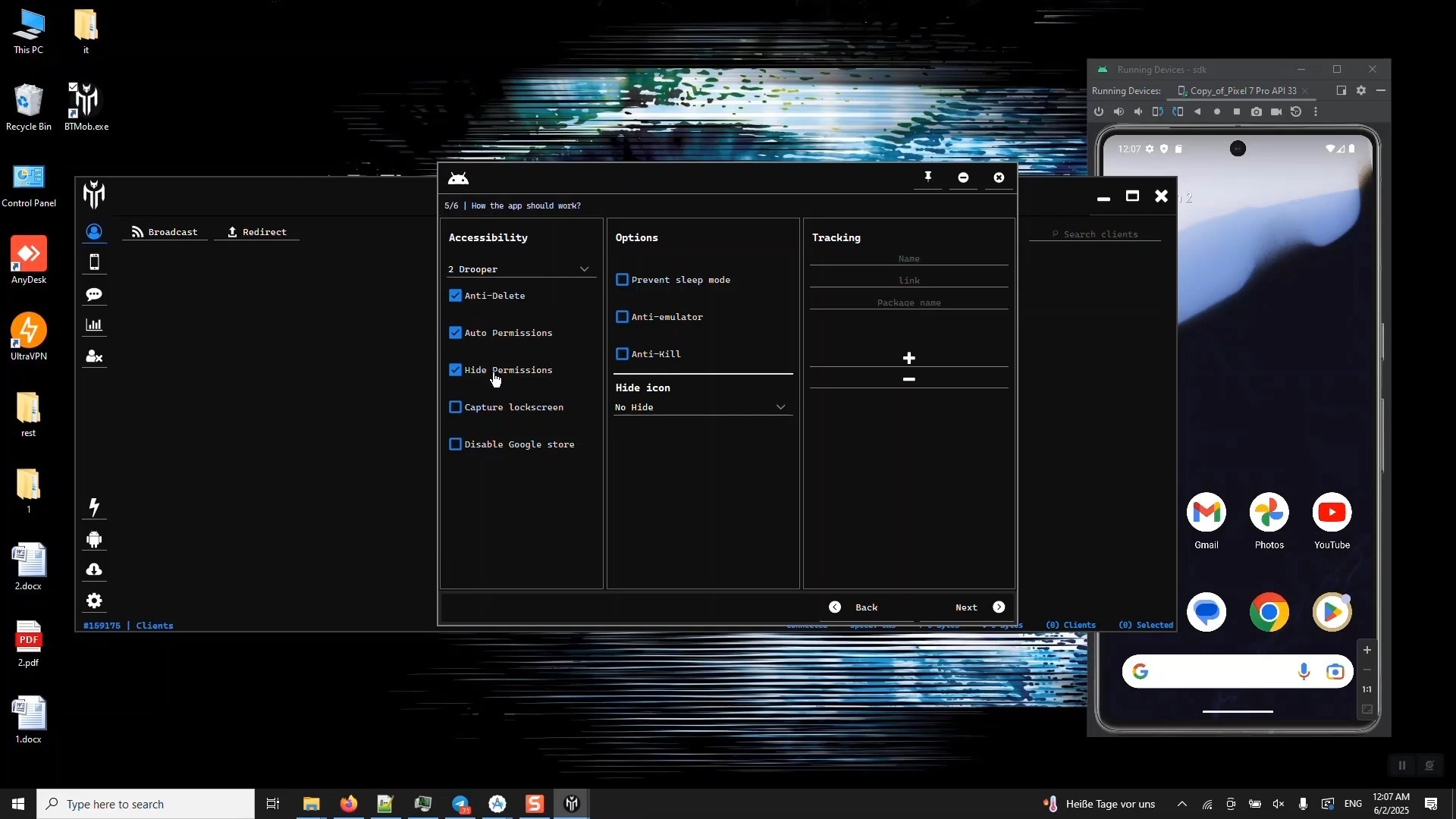
Task: Enable the Prevent sleep mode checkbox
Action: [x=622, y=280]
